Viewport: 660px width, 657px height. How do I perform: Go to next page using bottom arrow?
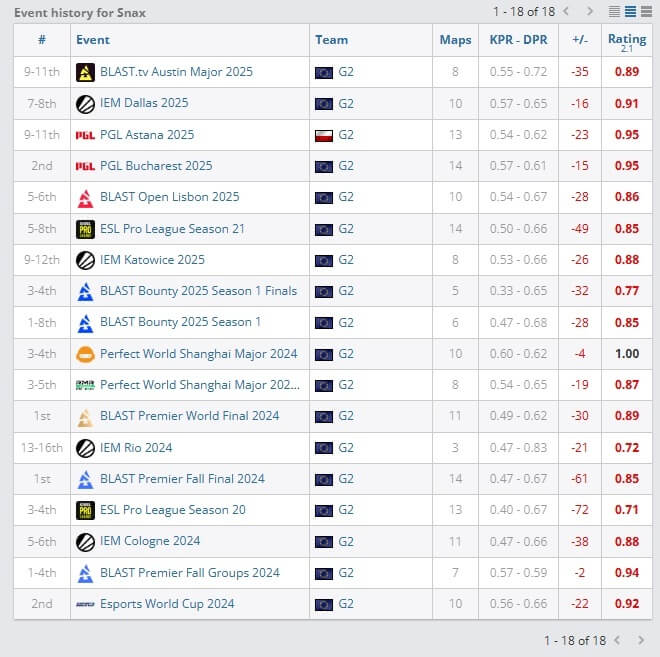coord(641,640)
